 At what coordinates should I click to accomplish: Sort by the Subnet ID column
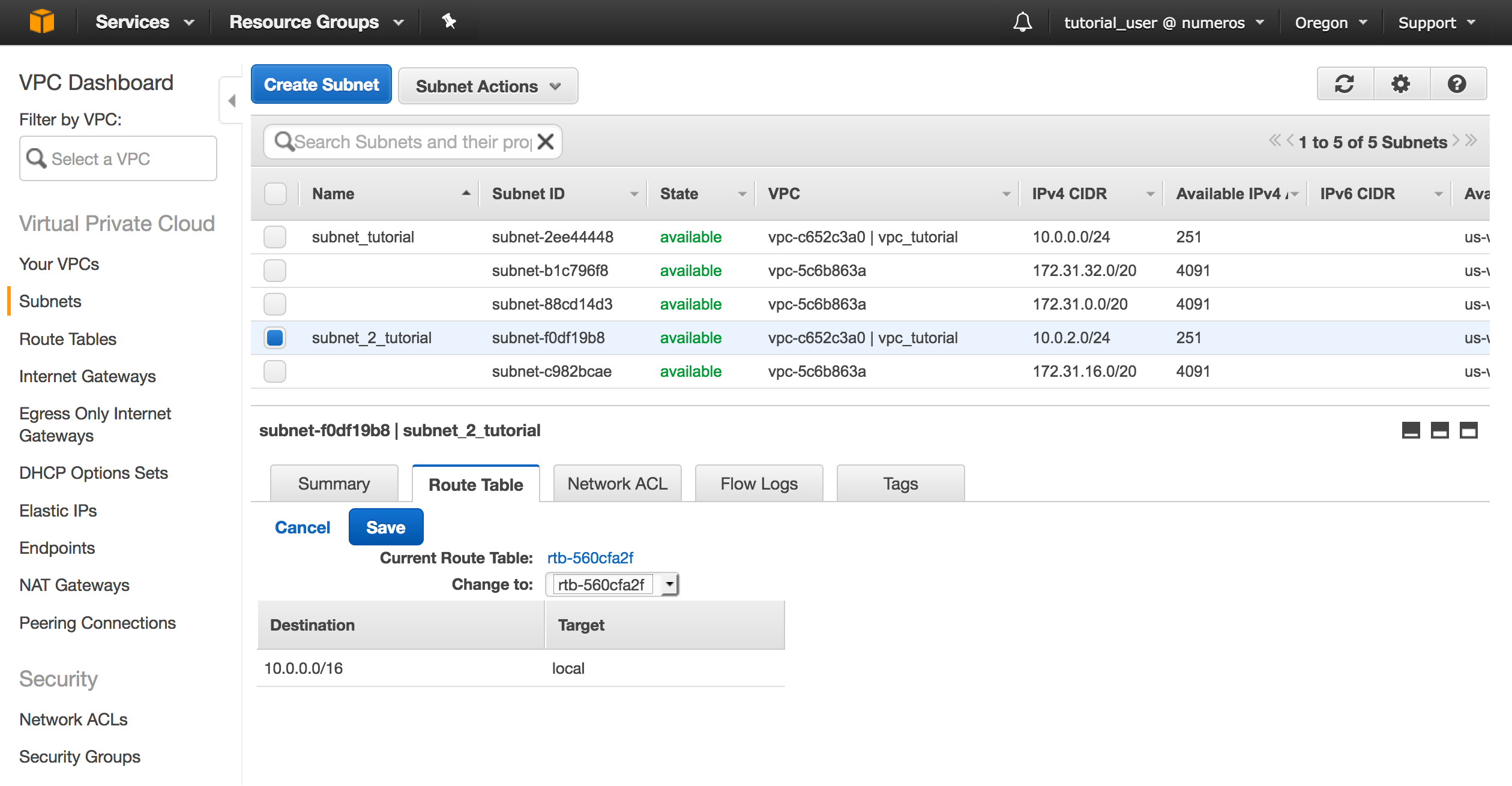pyautogui.click(x=563, y=194)
